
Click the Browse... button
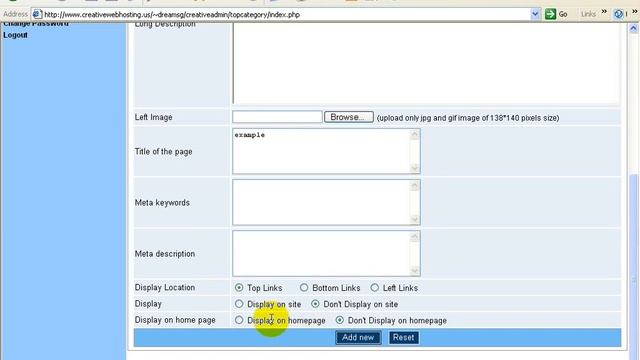tap(349, 117)
